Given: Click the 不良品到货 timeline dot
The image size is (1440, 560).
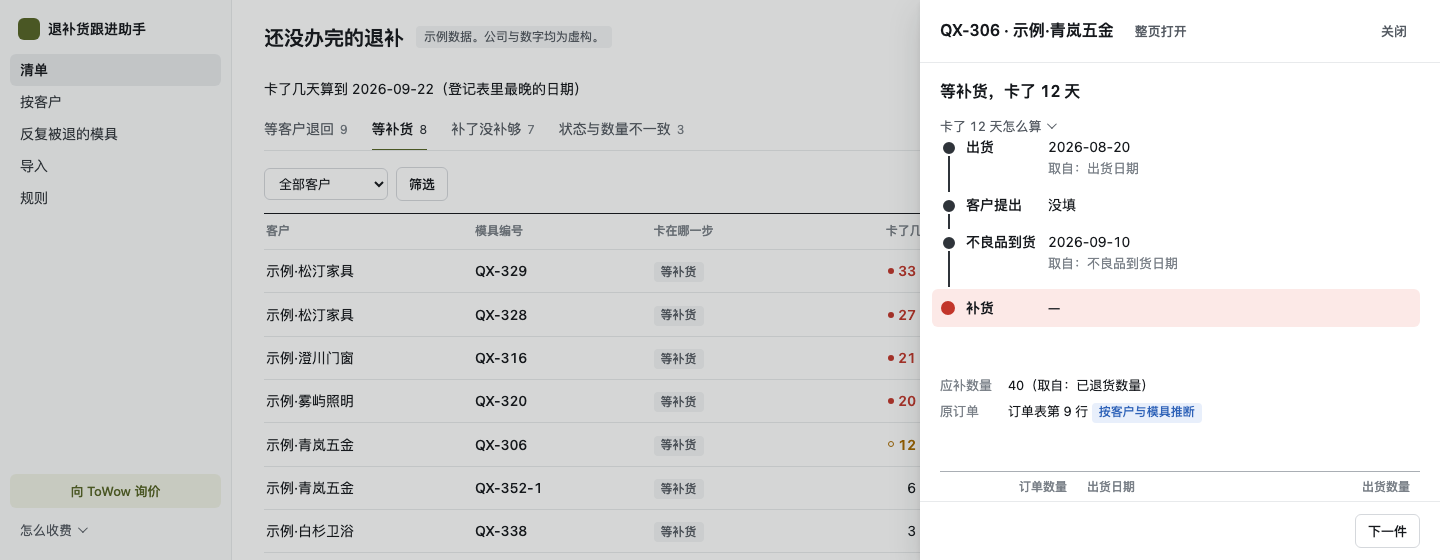Looking at the screenshot, I should 949,242.
